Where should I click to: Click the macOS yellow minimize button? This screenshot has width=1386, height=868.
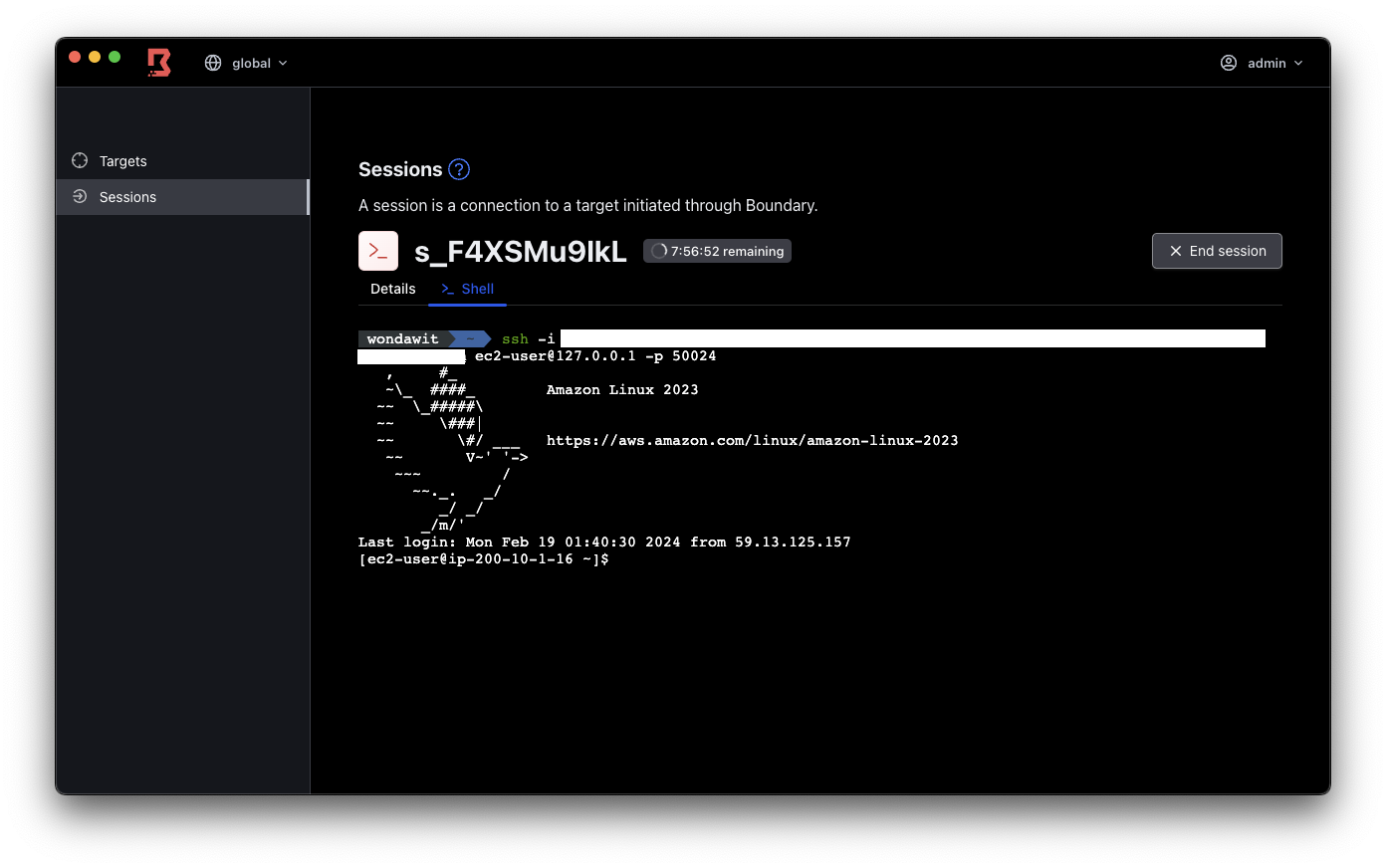95,57
